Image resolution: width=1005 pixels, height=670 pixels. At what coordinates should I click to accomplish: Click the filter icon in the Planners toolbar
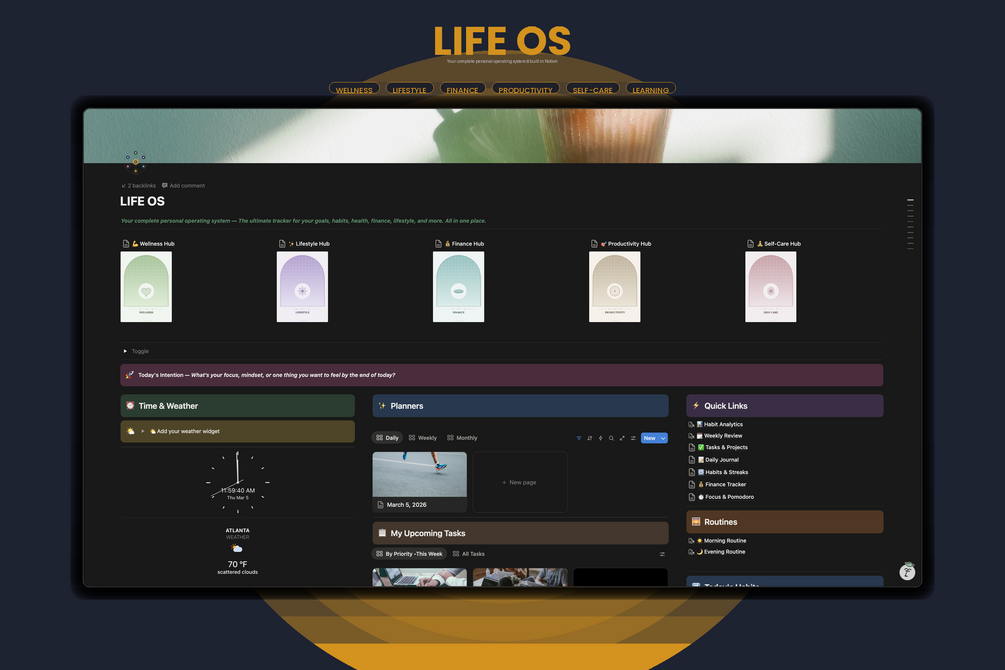tap(579, 438)
